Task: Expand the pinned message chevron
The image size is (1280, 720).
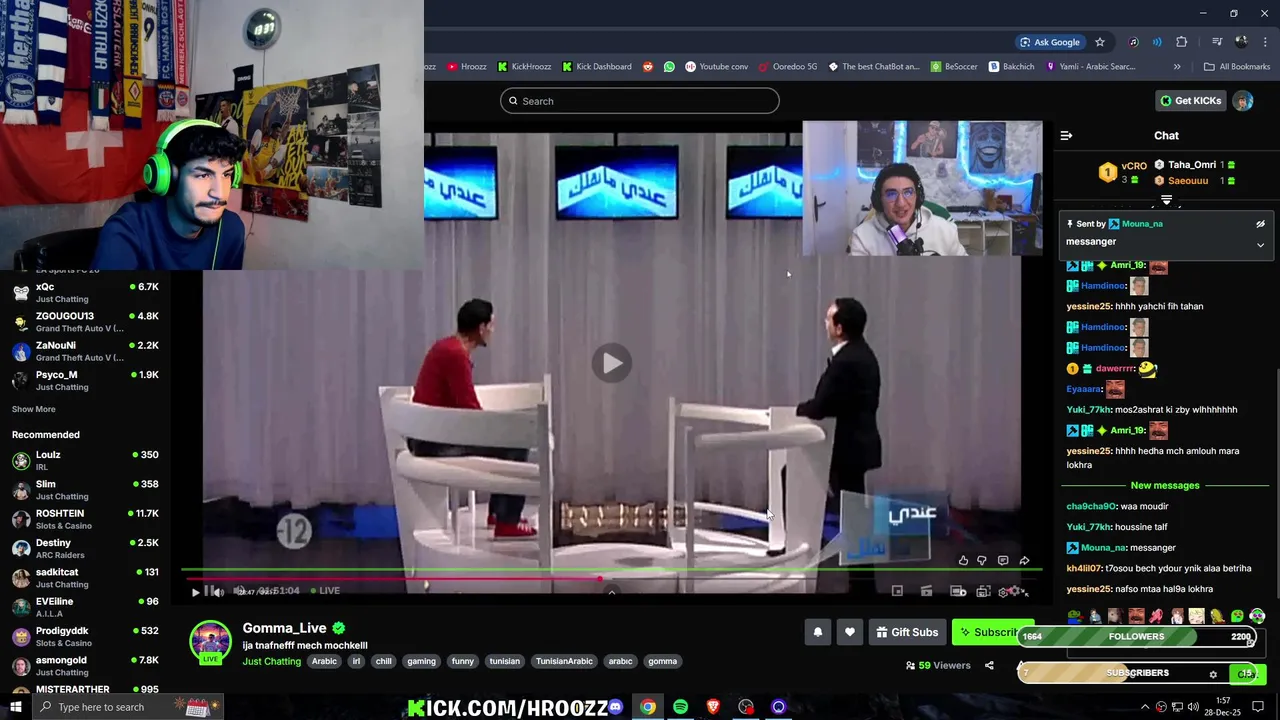Action: (1260, 245)
